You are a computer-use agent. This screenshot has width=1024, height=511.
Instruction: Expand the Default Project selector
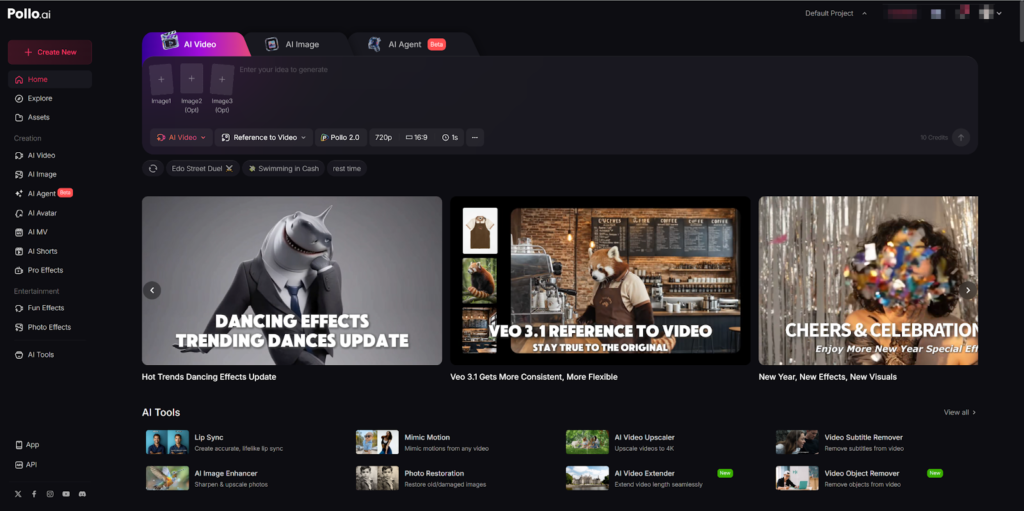tap(834, 14)
